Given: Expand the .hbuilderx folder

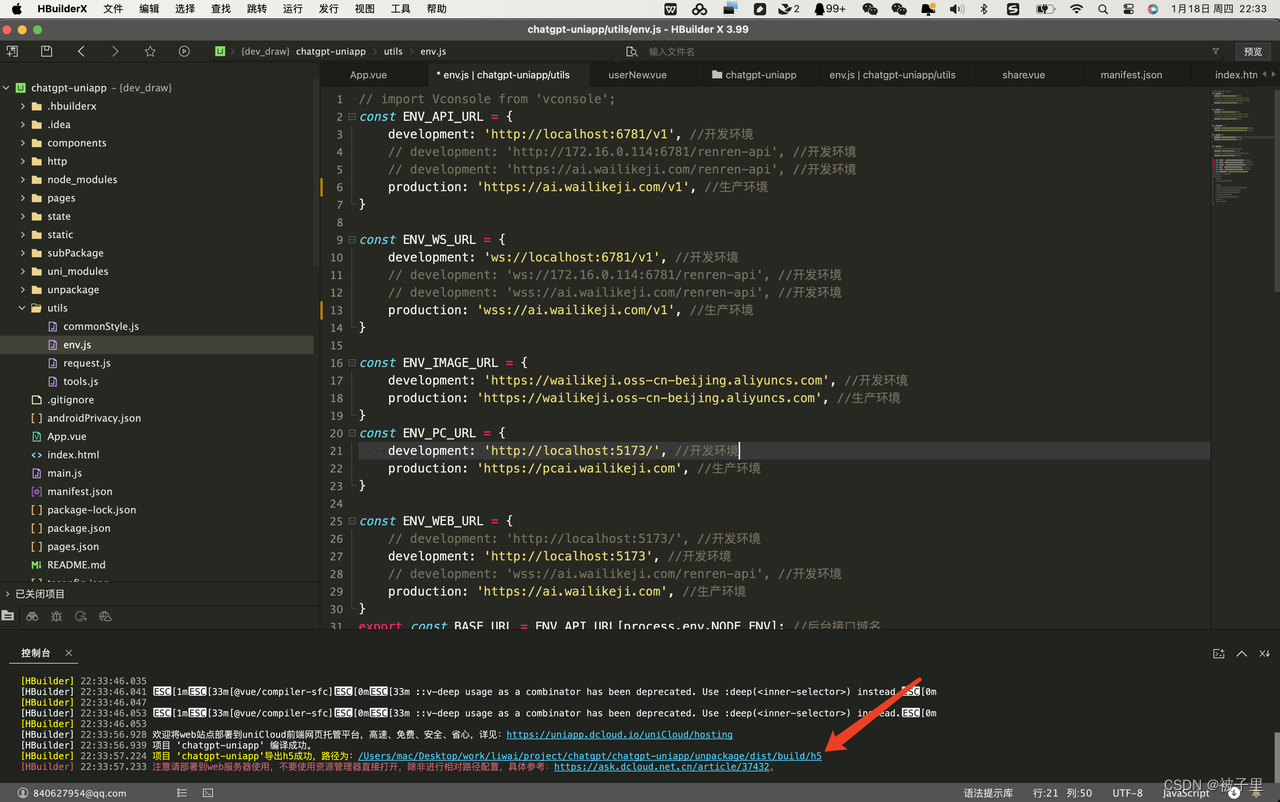Looking at the screenshot, I should tap(23, 106).
